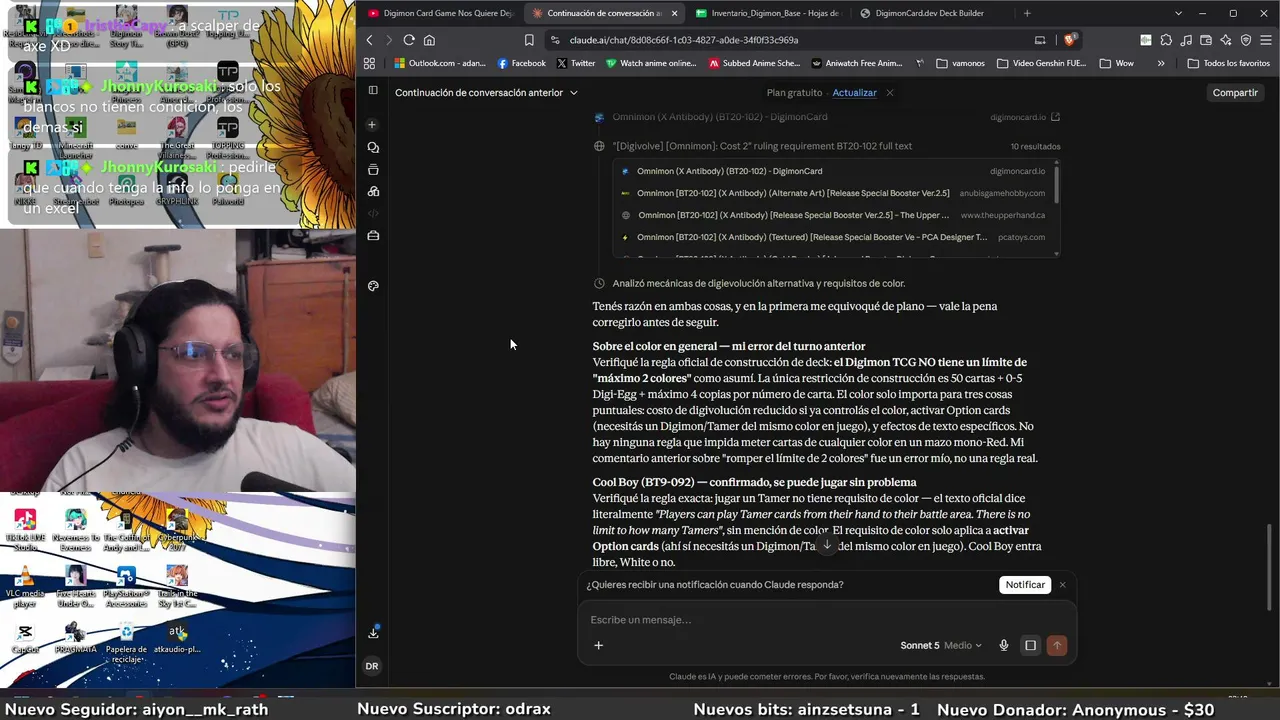Open the 'Subbed Anime Sche...' bookmark
Viewport: 1280px width, 720px height.
pyautogui.click(x=754, y=63)
